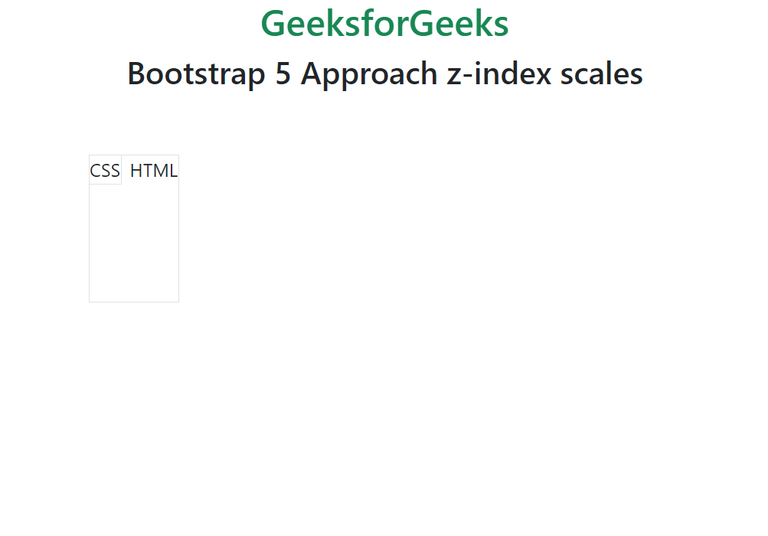Click the right border of the HTML box
This screenshot has width=768, height=536.
[178, 228]
